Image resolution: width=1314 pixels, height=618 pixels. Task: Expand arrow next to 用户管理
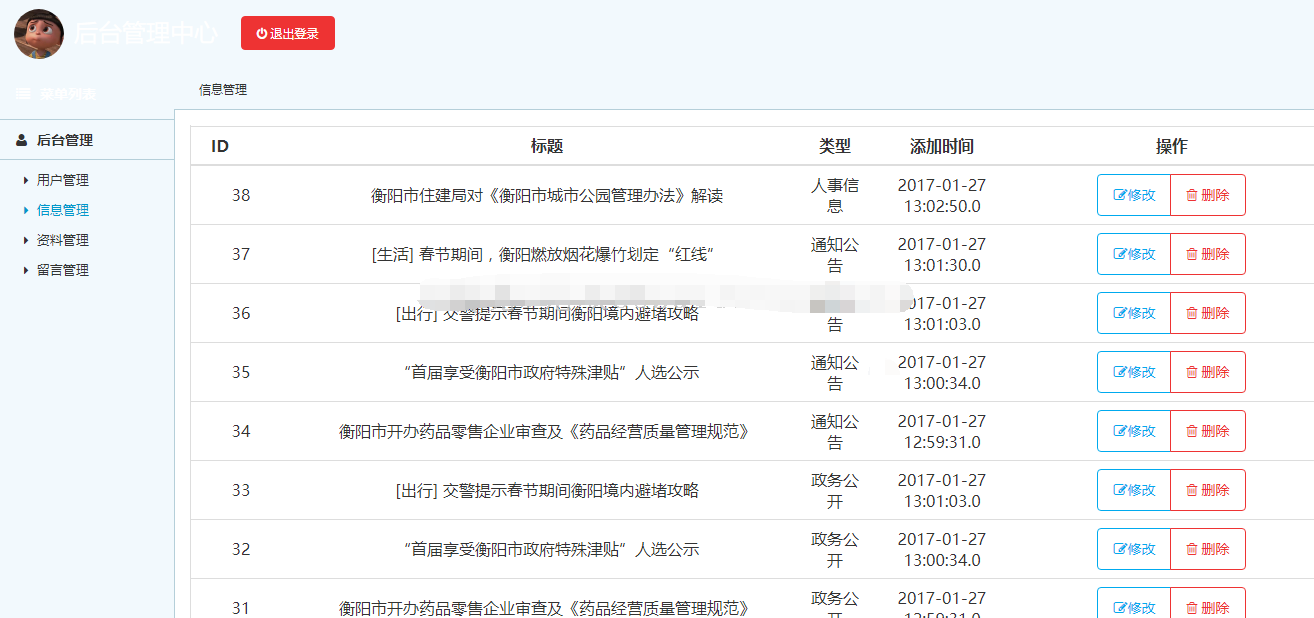point(26,180)
